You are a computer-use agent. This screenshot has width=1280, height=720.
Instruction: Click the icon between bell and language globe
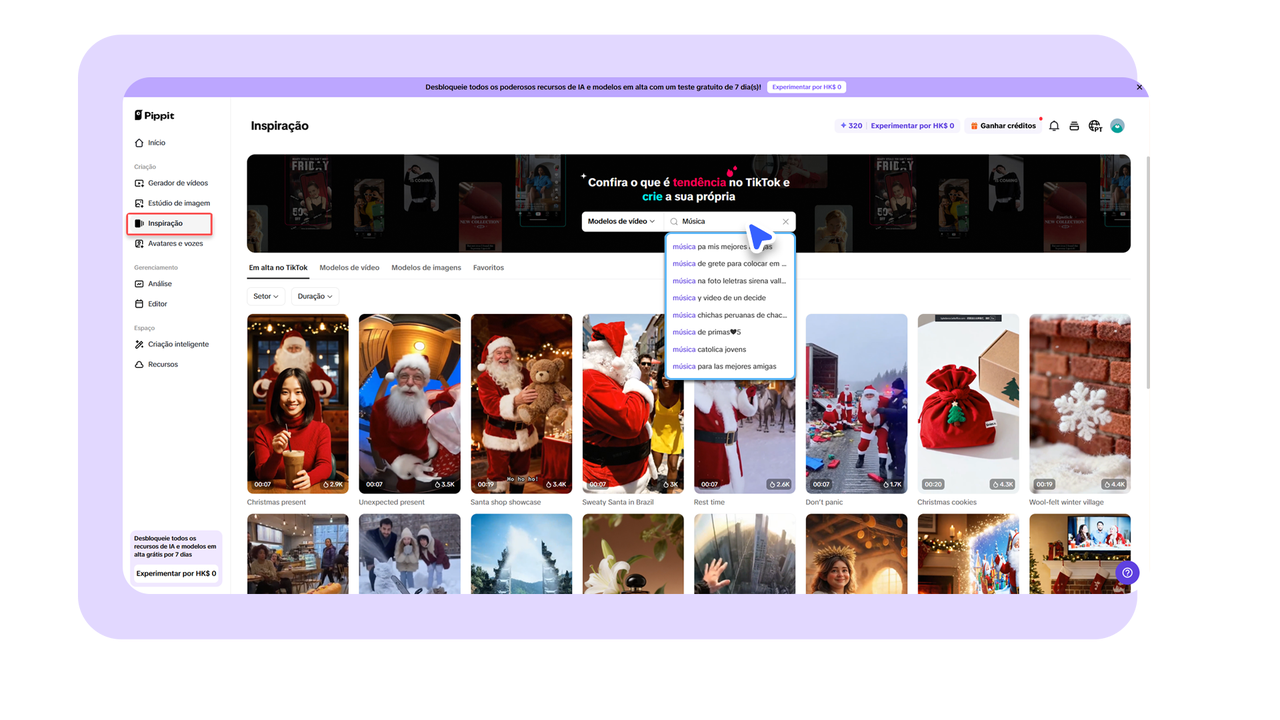[x=1074, y=126]
